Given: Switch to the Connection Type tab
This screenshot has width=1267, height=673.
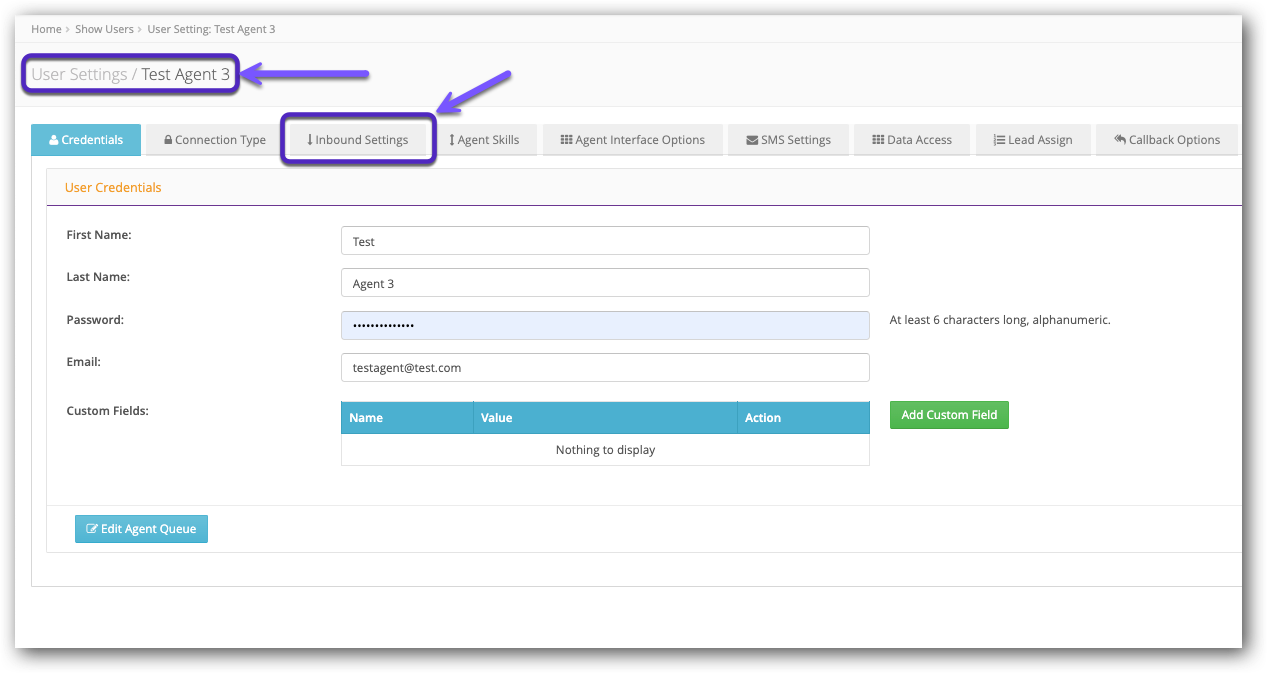Looking at the screenshot, I should (214, 140).
